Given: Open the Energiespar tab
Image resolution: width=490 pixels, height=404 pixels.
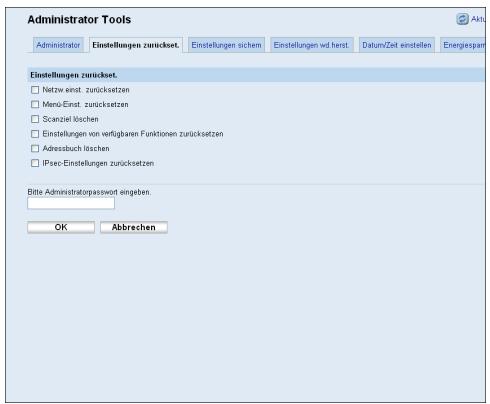Looking at the screenshot, I should click(x=463, y=45).
